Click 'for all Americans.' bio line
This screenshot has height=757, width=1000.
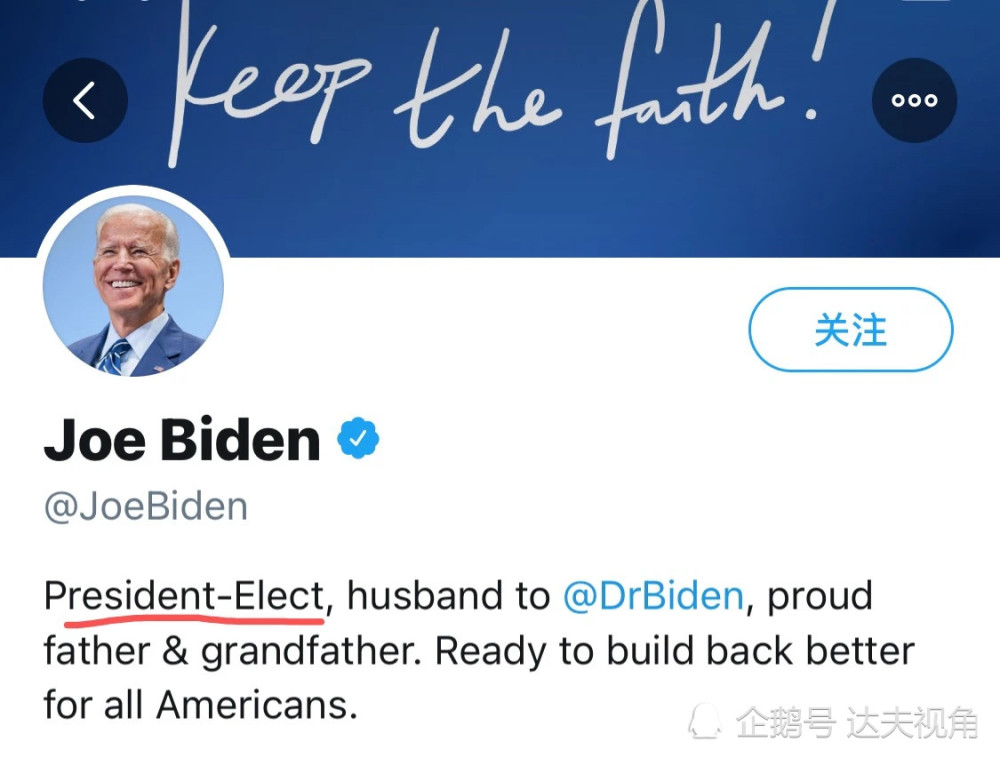(200, 706)
